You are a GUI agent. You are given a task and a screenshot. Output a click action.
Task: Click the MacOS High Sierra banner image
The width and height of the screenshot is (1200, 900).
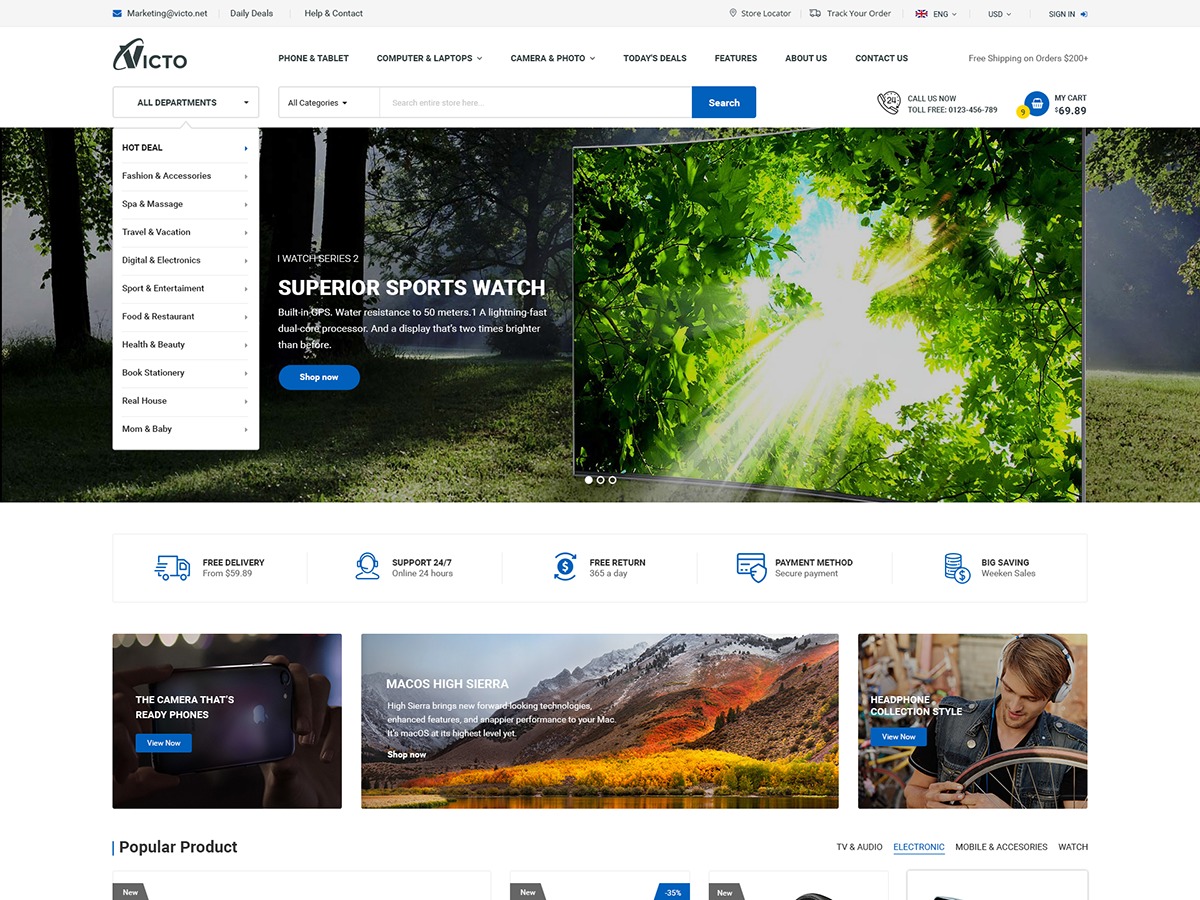(x=600, y=721)
